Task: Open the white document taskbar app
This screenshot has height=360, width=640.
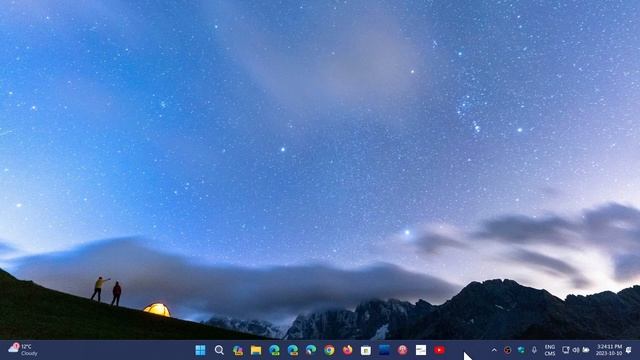Action: (421, 350)
